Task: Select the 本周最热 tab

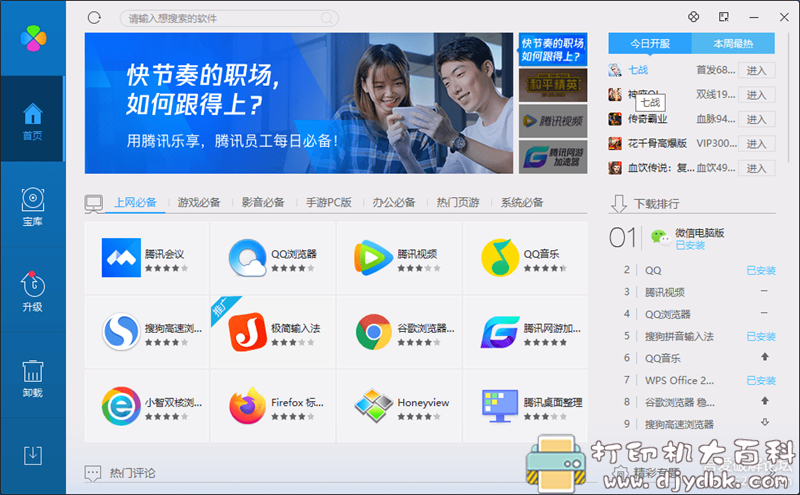Action: (x=733, y=43)
